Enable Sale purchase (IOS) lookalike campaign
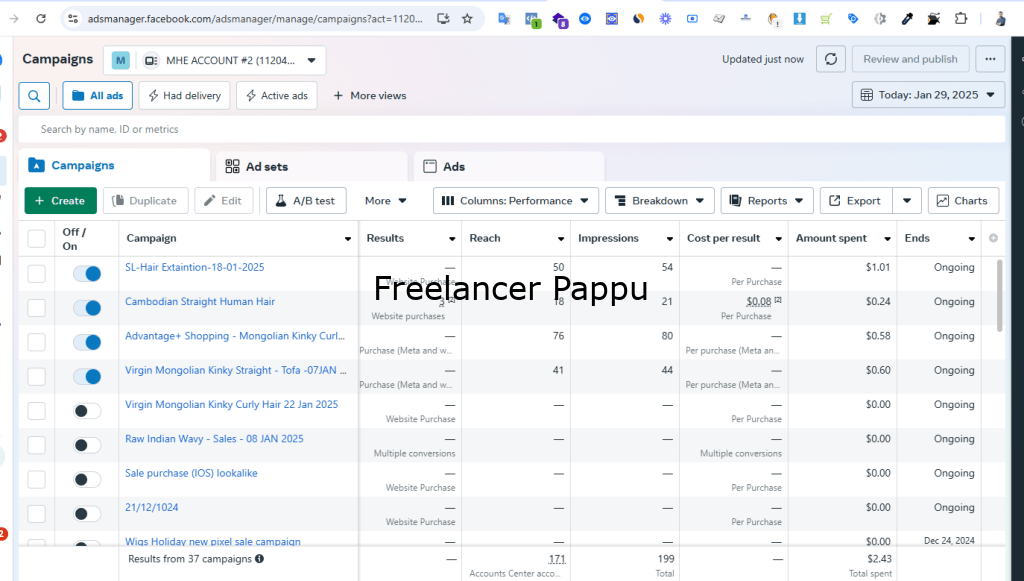The width and height of the screenshot is (1024, 581). click(87, 480)
